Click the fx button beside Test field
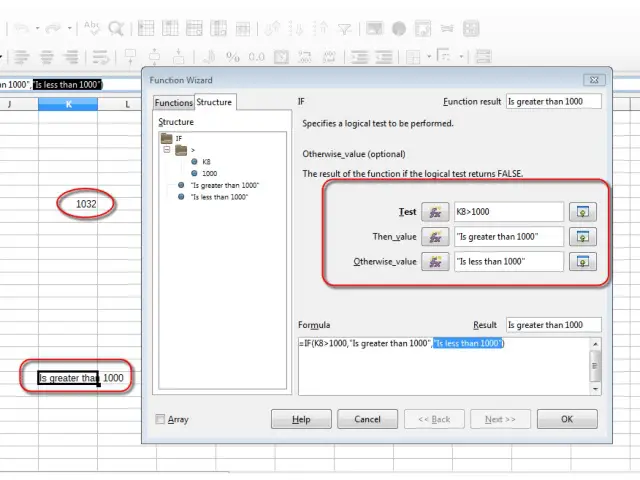Viewport: 640px width, 480px height. 435,212
